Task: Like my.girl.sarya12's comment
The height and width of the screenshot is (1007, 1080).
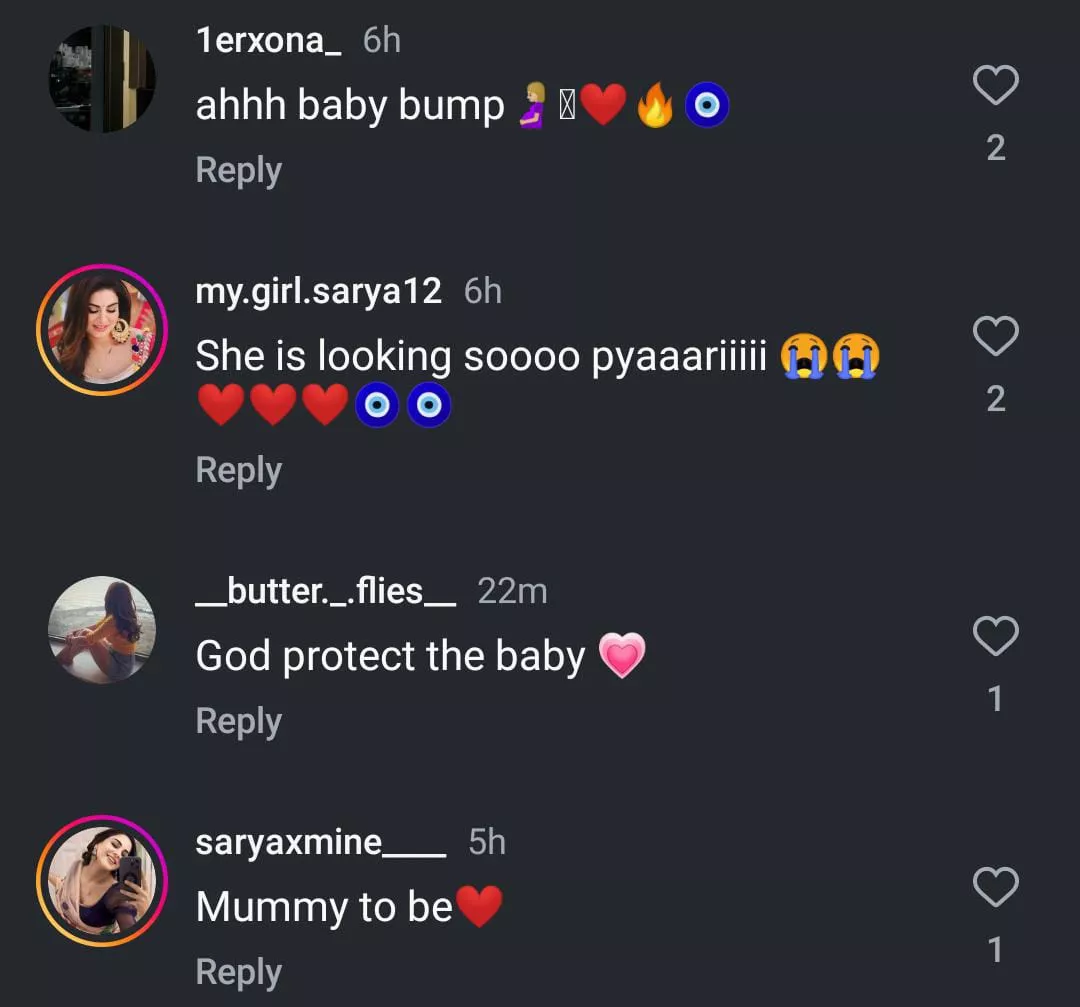Action: [x=995, y=337]
